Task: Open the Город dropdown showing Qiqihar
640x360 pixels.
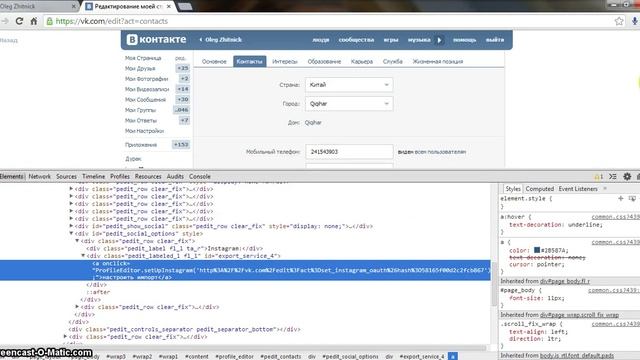Action: 349,104
